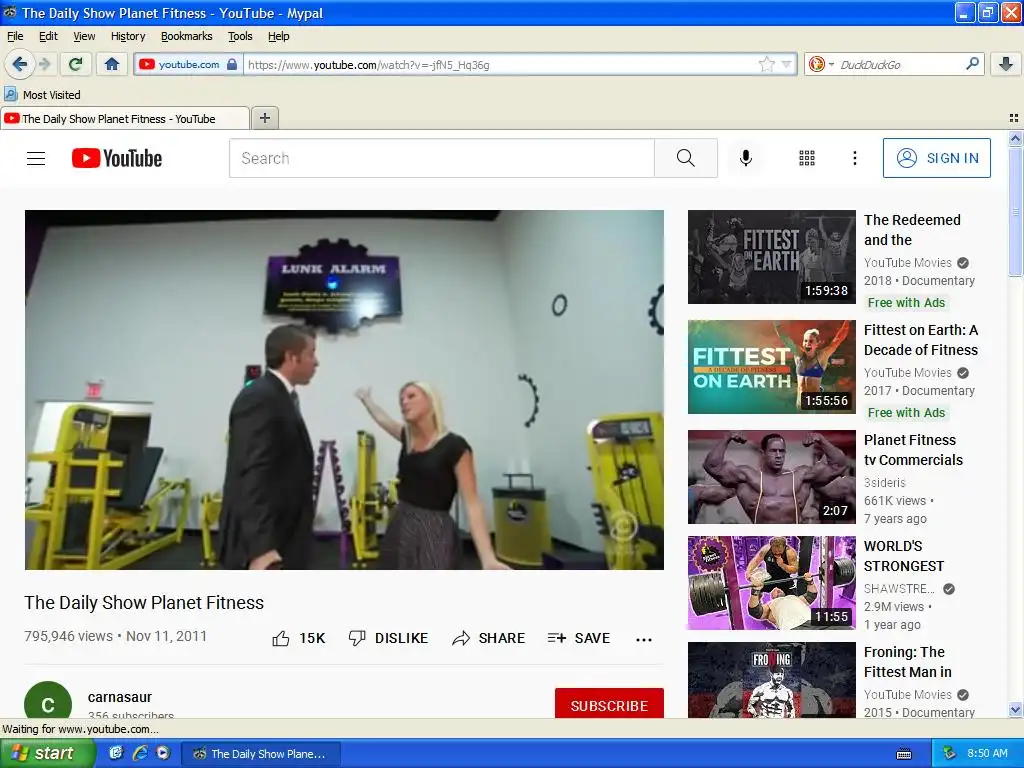1024x768 pixels.
Task: Select The Daily Show Planet Fitness tab
Action: [124, 119]
